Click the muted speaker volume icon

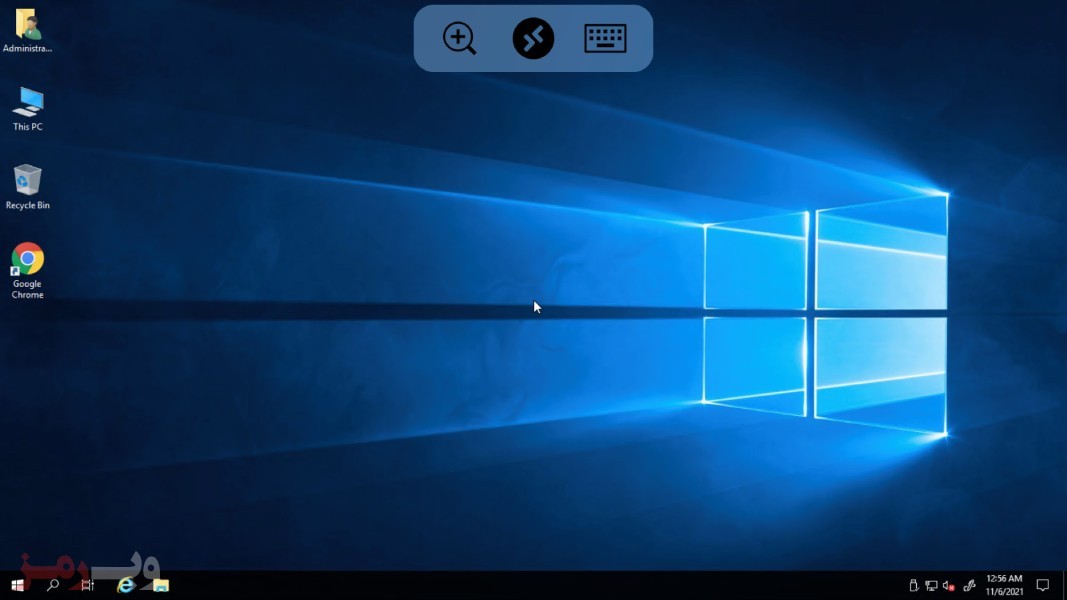click(949, 585)
